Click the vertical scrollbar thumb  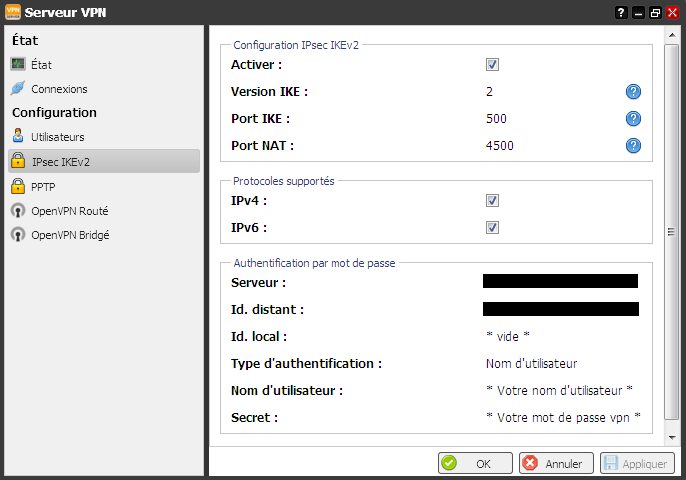point(672,232)
